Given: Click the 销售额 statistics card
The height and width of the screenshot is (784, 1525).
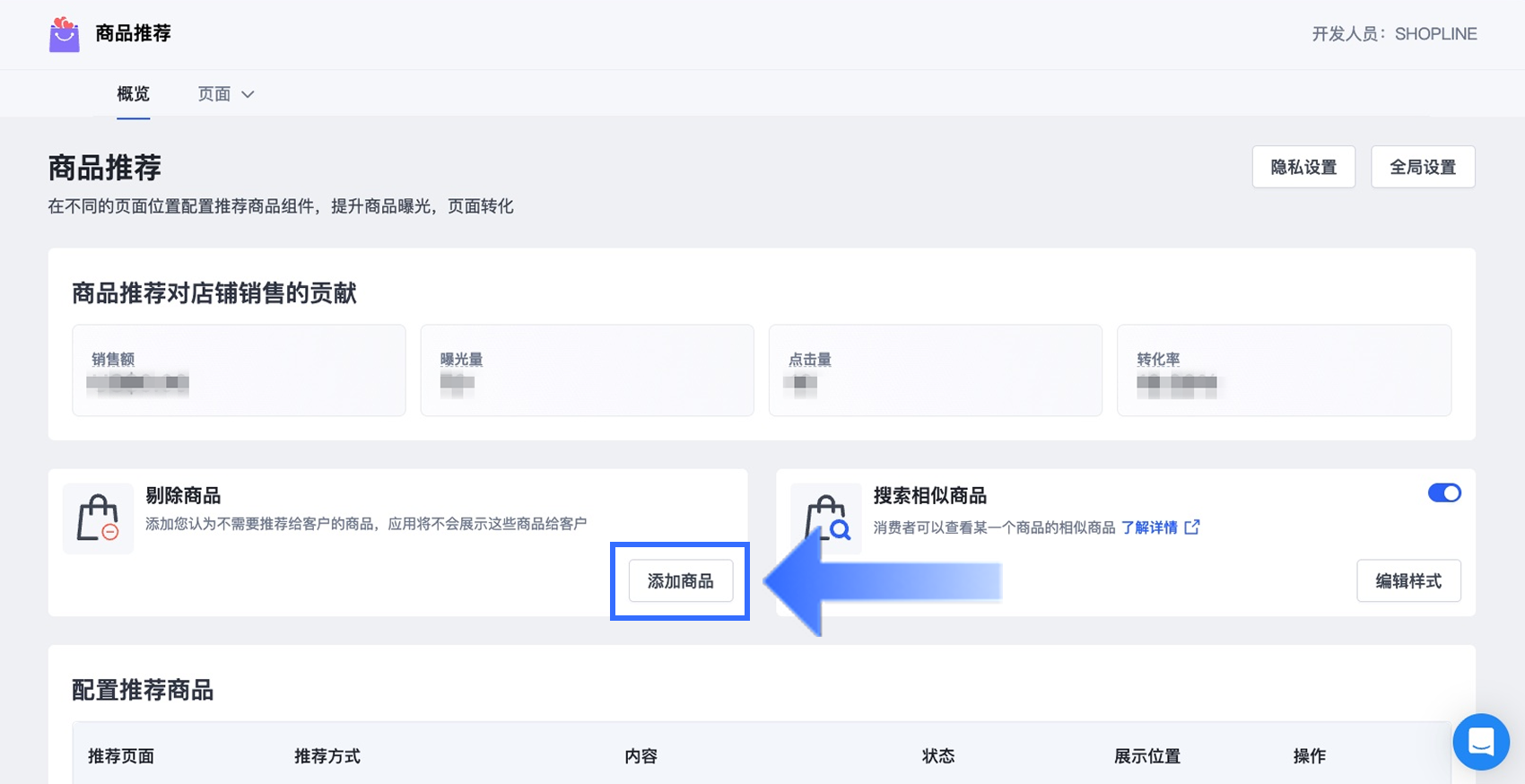Looking at the screenshot, I should [239, 370].
